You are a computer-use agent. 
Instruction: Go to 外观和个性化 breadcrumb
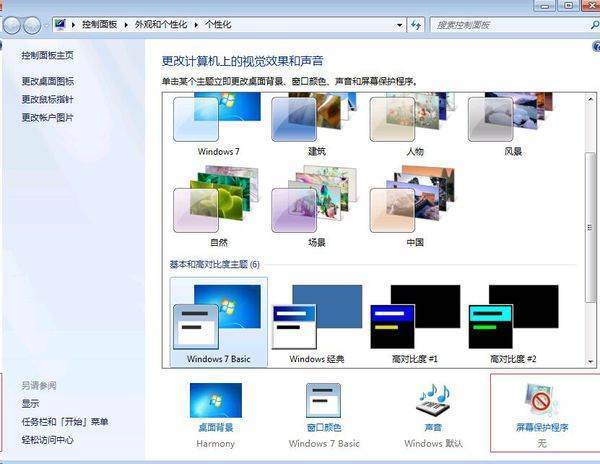click(161, 24)
